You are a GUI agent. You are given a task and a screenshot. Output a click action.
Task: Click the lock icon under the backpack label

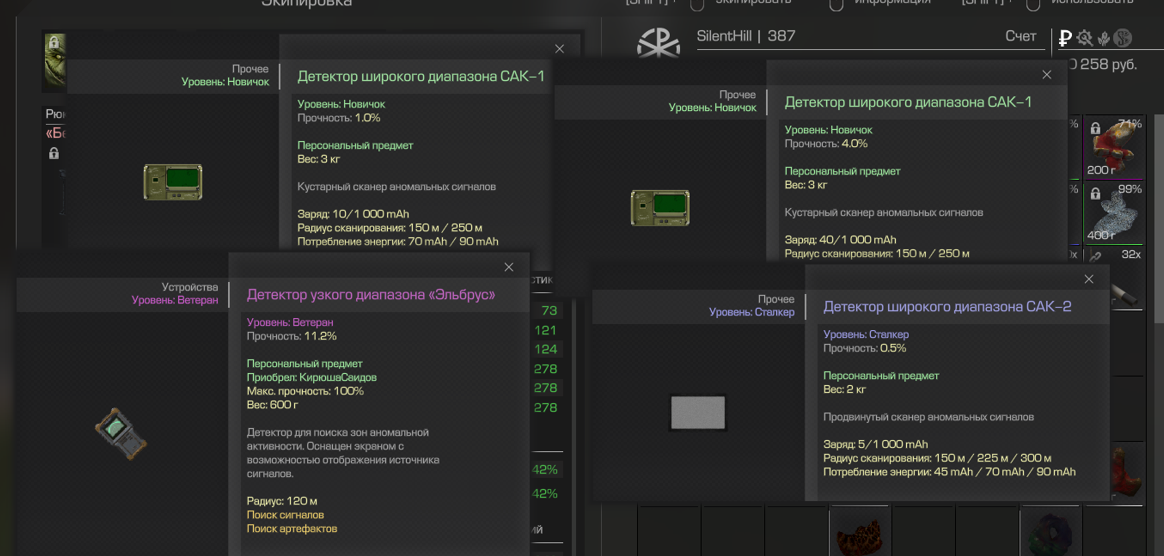point(53,153)
